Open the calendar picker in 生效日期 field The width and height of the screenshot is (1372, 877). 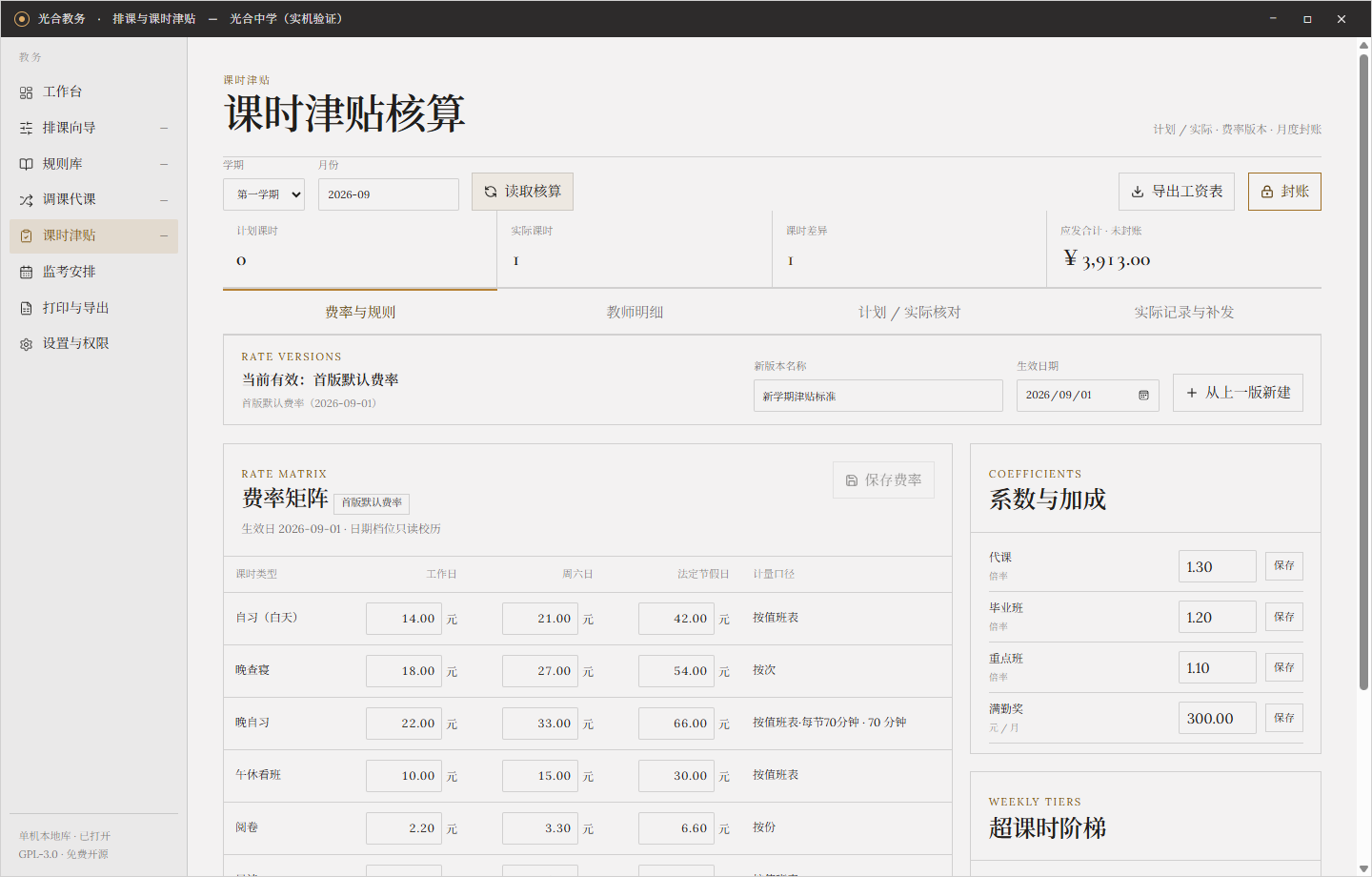coord(1143,396)
